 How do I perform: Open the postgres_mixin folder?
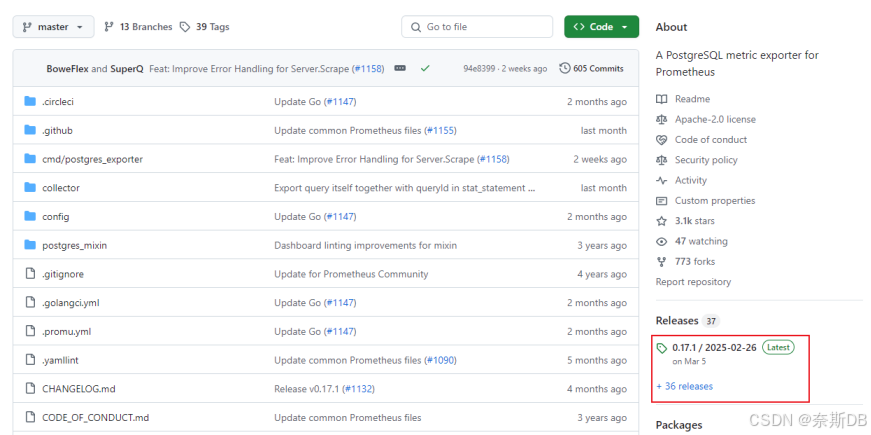[74, 246]
